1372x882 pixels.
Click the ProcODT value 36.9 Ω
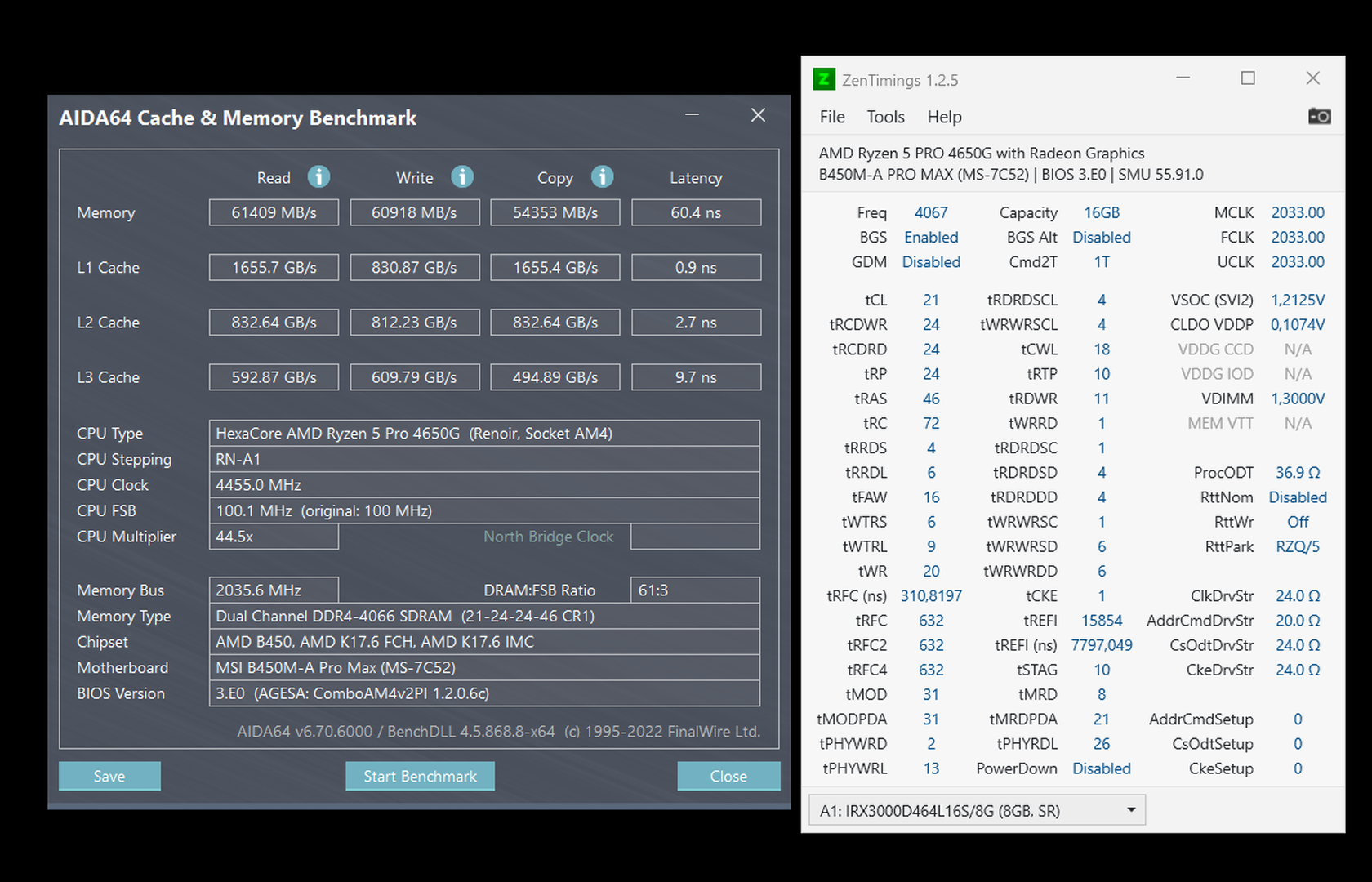coord(1298,473)
